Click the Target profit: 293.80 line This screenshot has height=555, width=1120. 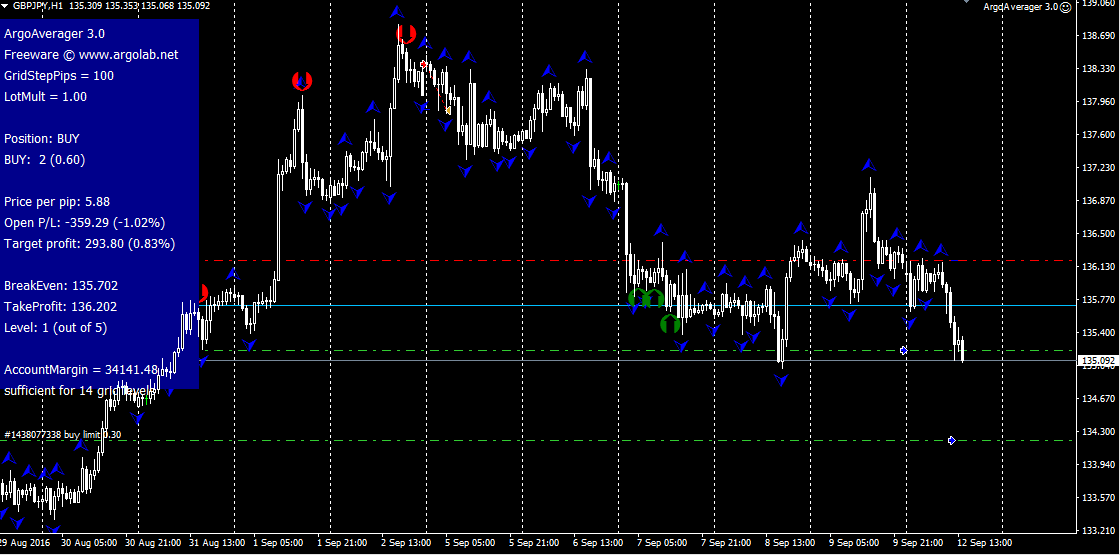tap(90, 244)
